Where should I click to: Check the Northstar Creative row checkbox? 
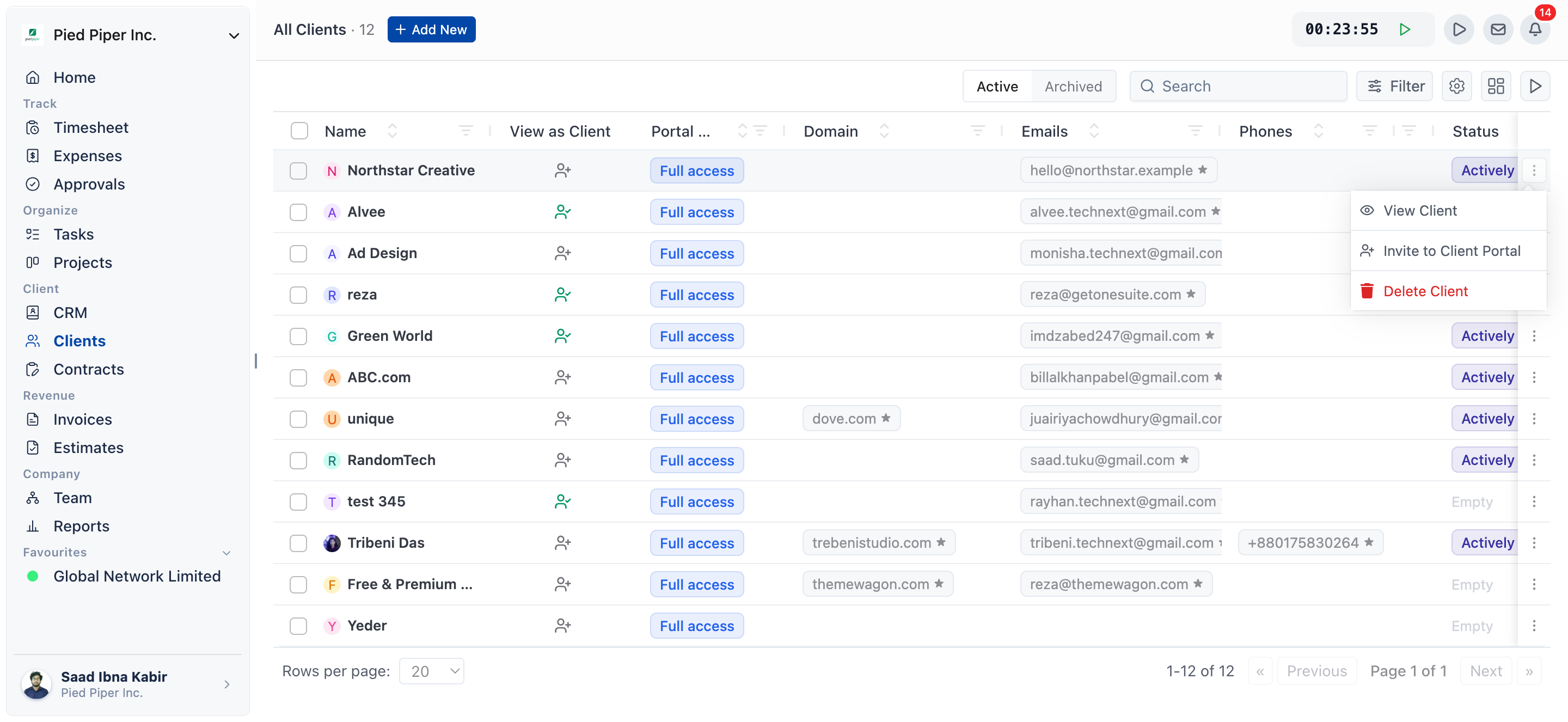click(x=298, y=170)
